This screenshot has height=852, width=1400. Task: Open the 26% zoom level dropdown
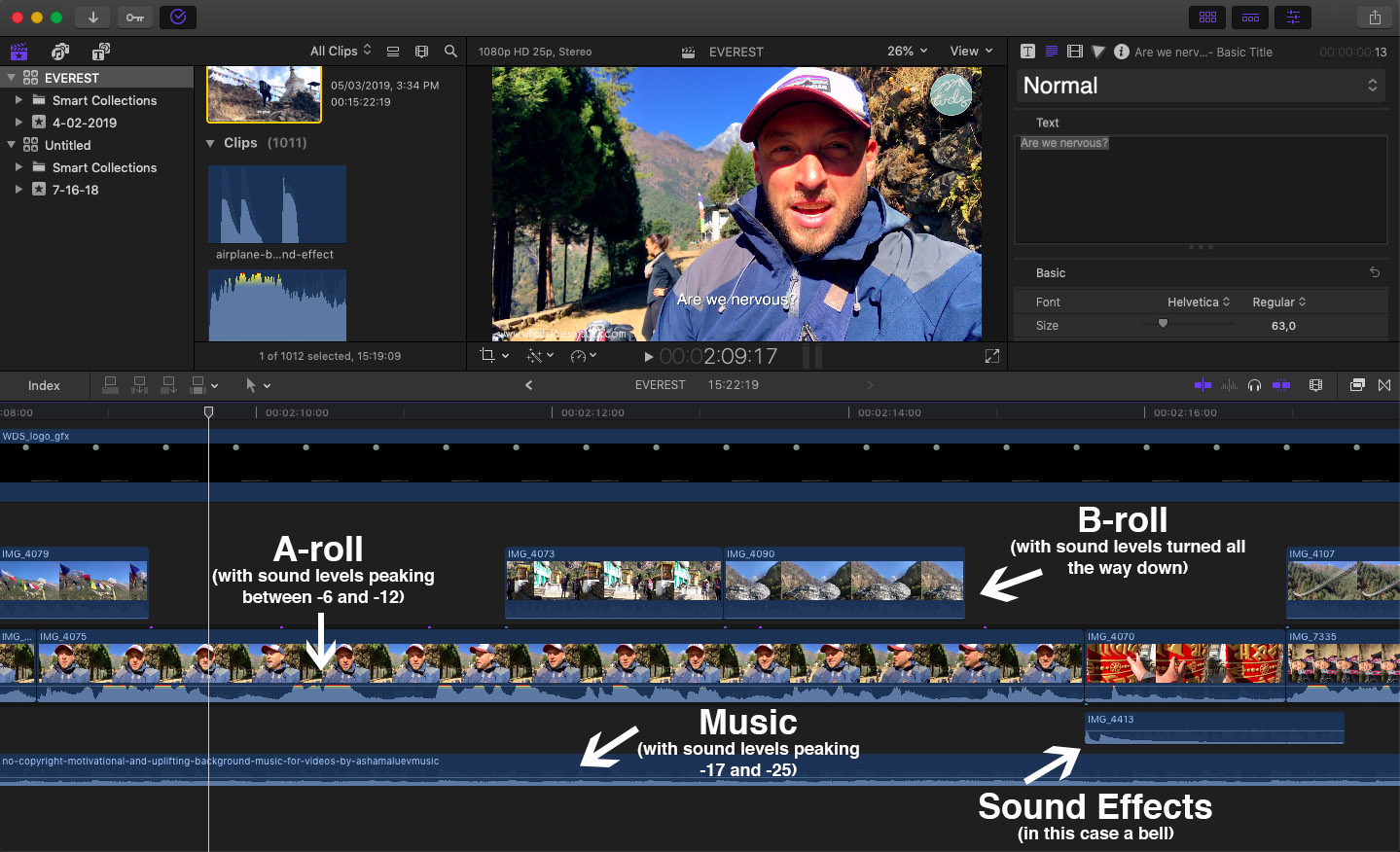click(x=907, y=51)
